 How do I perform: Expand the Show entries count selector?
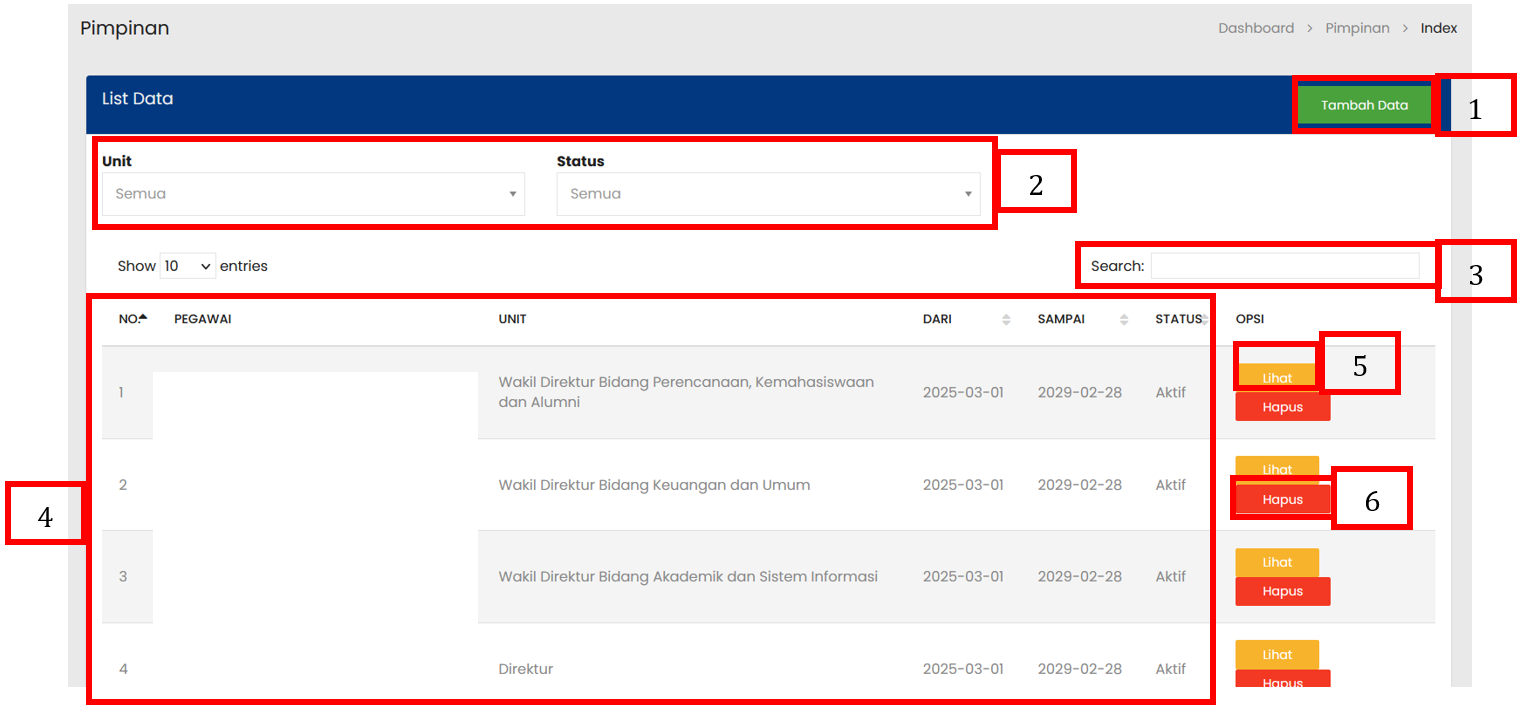coord(188,266)
